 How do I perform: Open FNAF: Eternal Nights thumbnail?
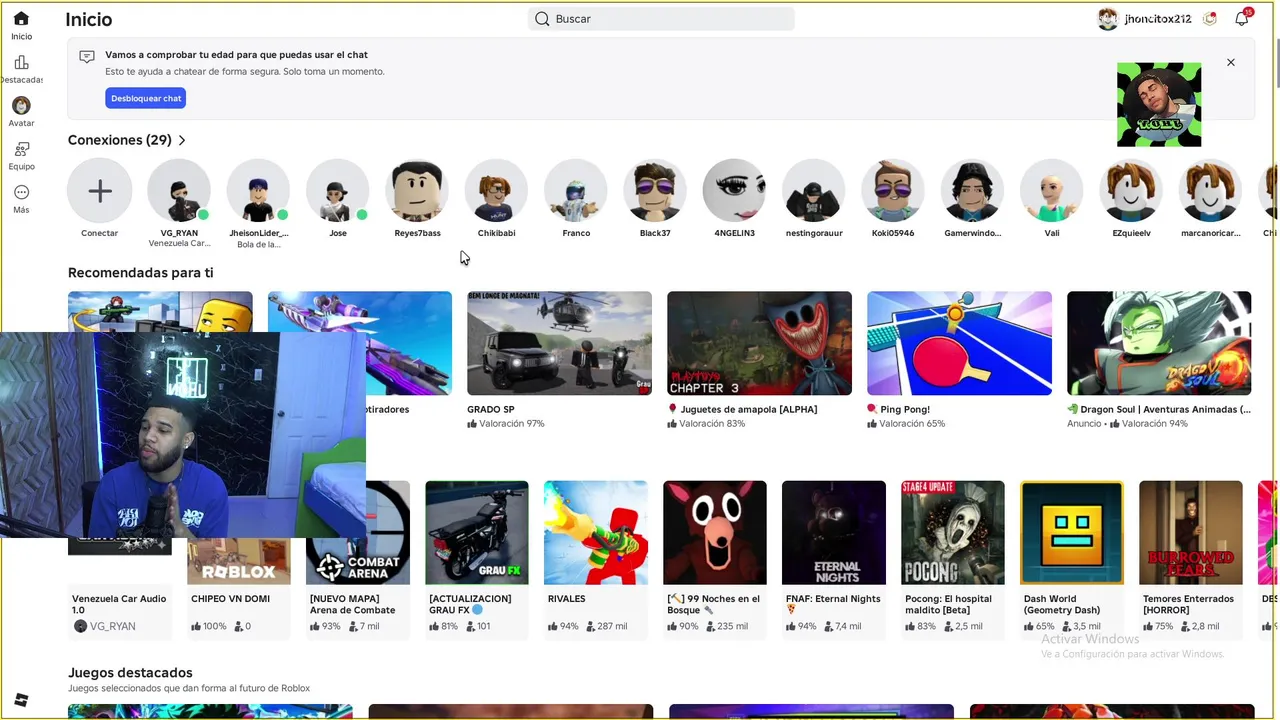(834, 532)
